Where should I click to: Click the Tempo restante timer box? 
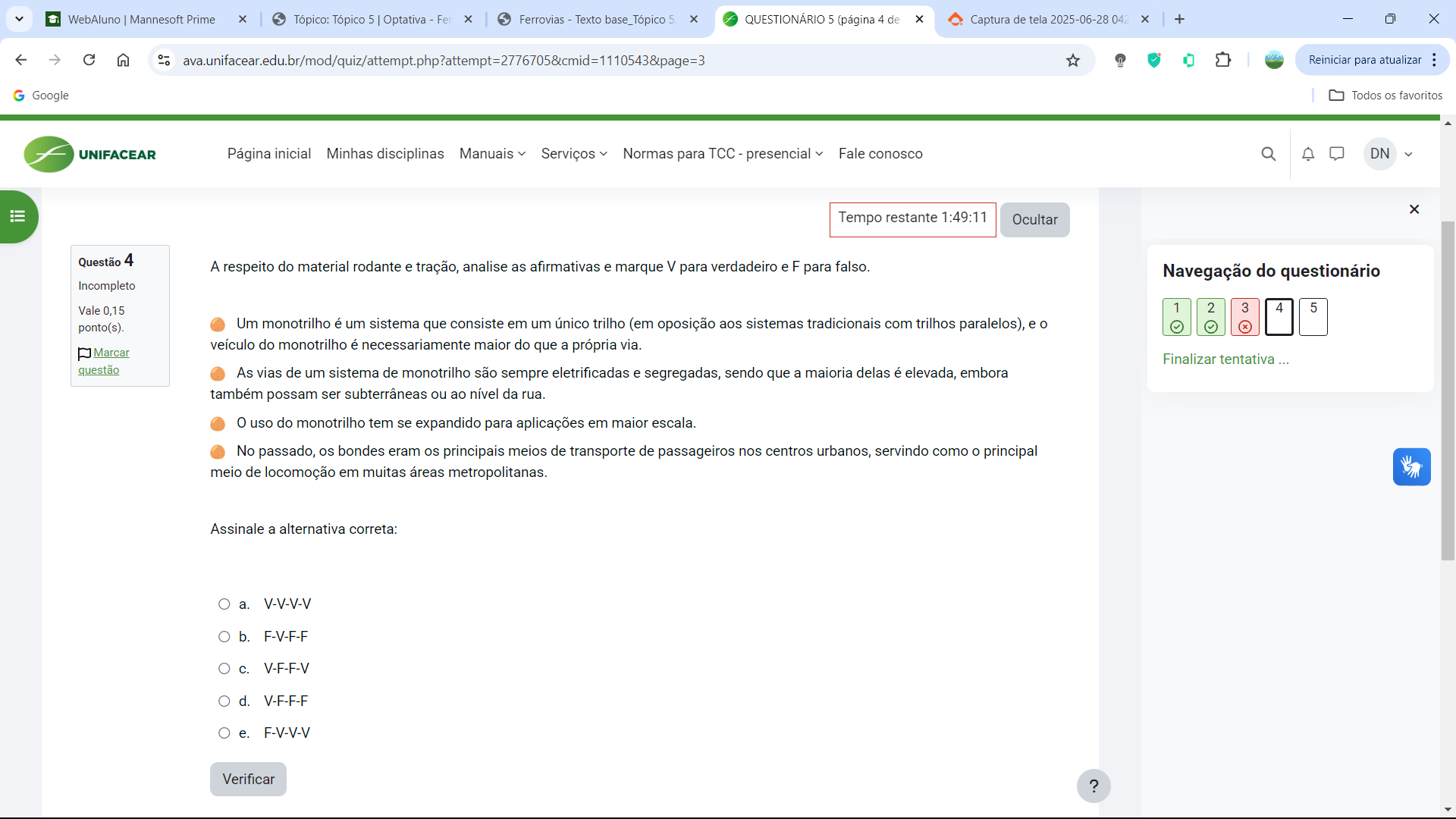click(x=912, y=220)
